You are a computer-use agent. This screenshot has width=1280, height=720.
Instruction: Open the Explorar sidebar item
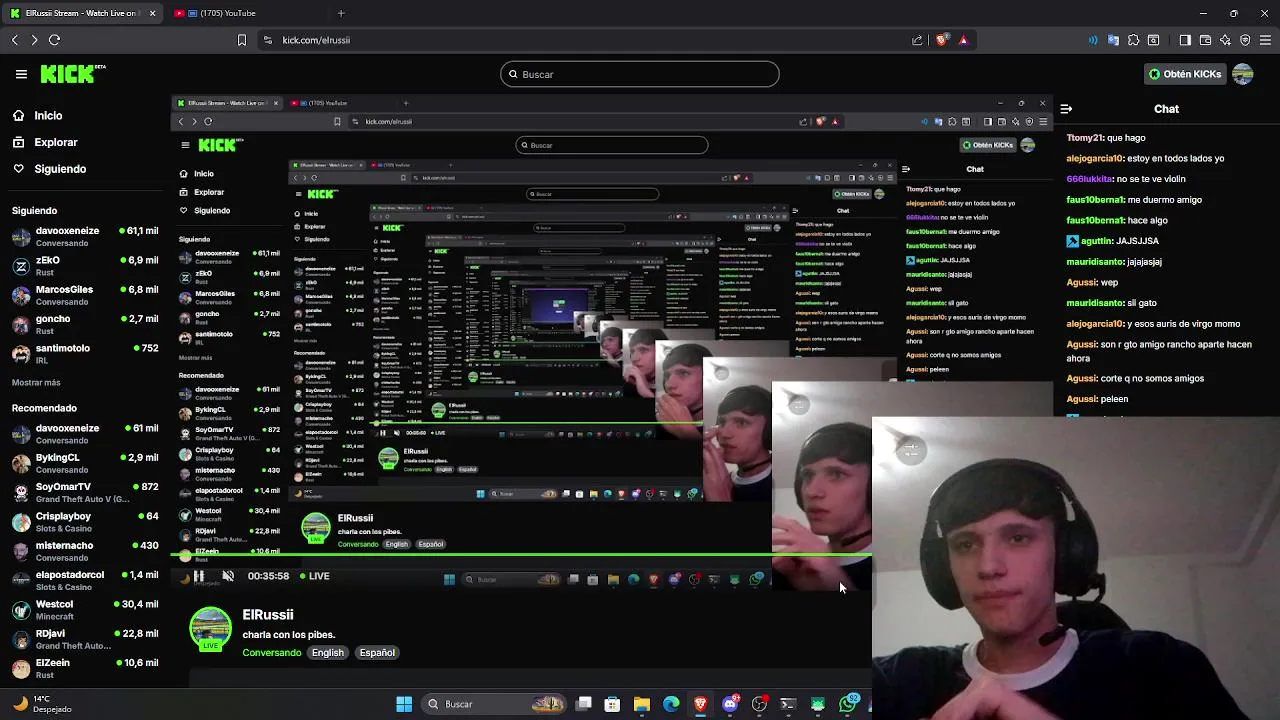44,142
